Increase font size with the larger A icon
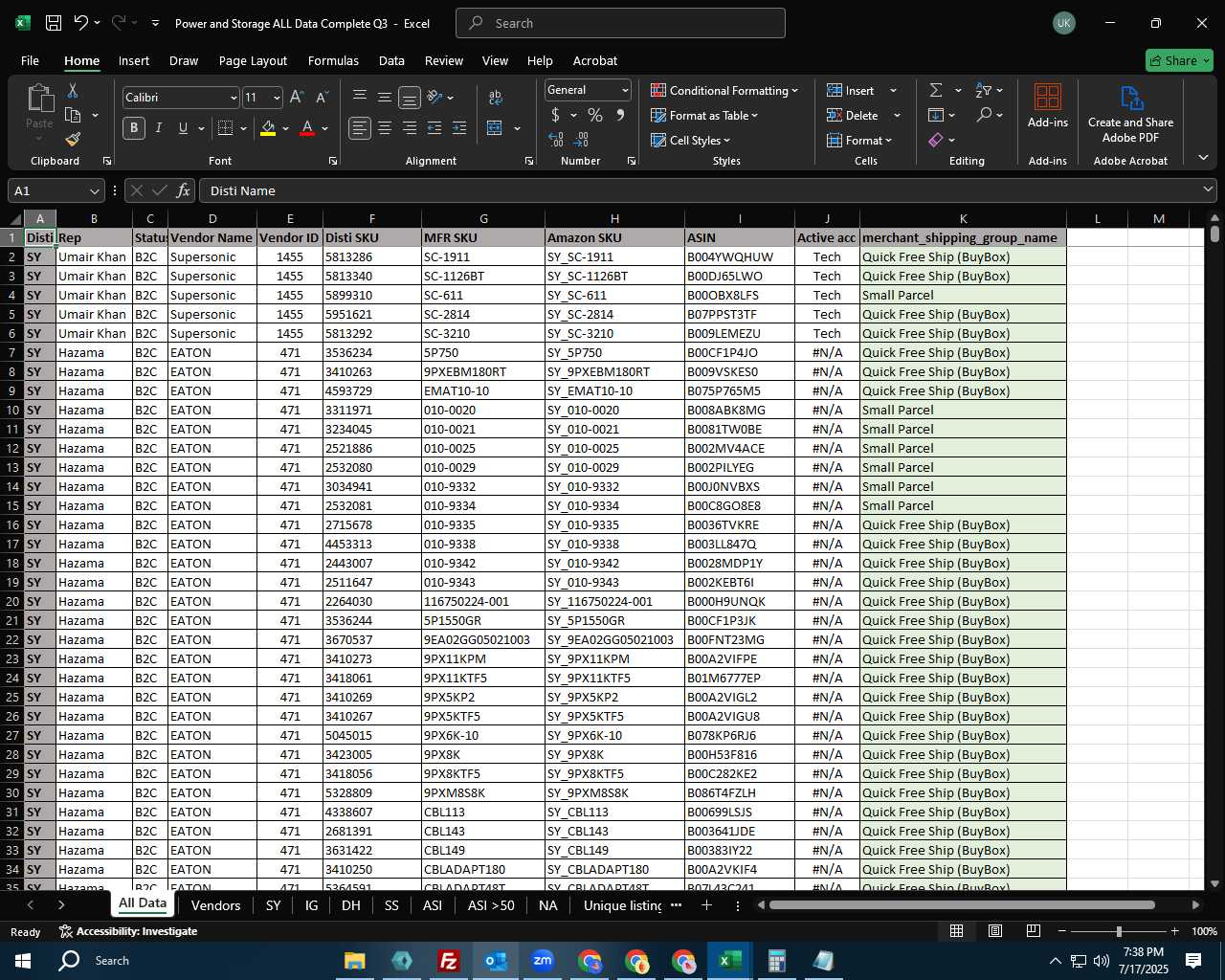Screen dimensions: 1225x980 (x=297, y=98)
